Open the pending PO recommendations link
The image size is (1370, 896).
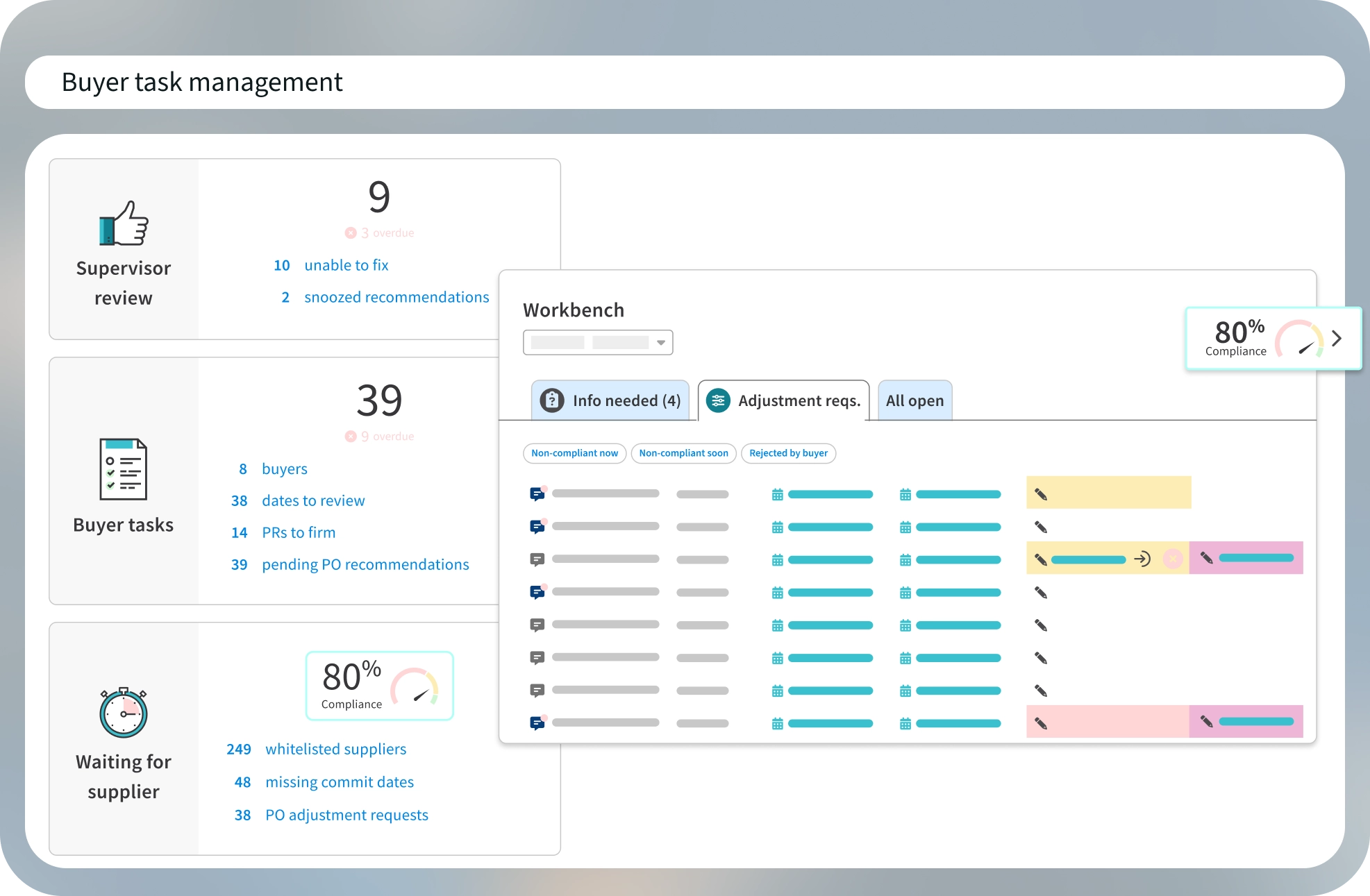(x=365, y=564)
